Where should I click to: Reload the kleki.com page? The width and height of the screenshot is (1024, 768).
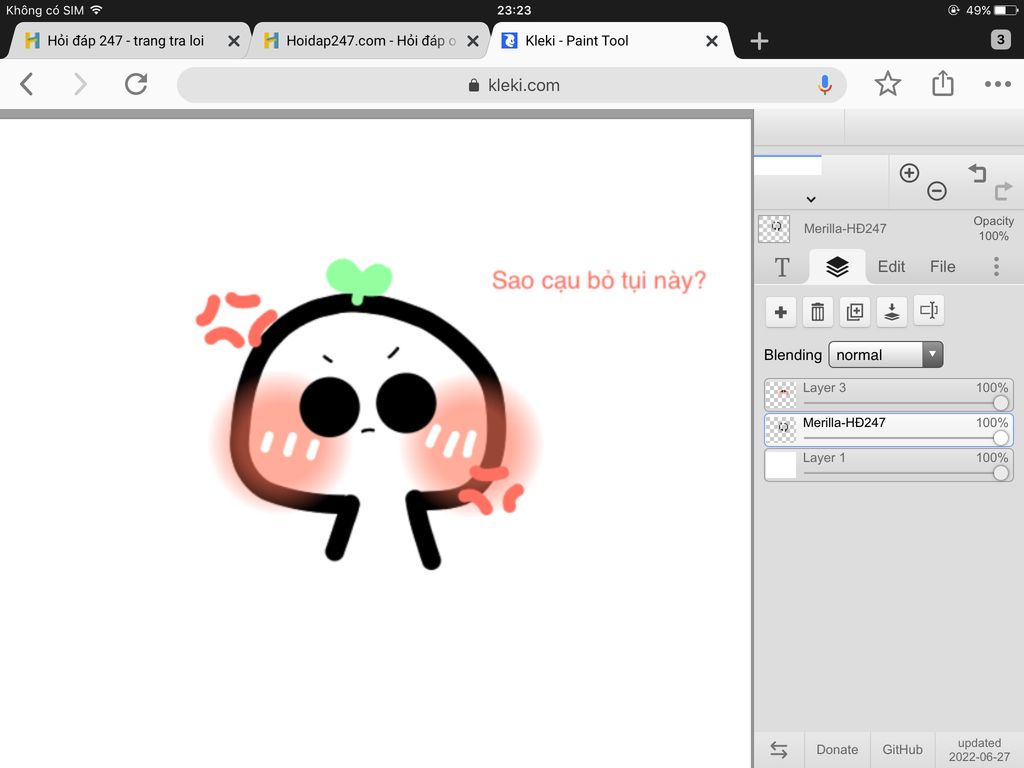(x=136, y=84)
